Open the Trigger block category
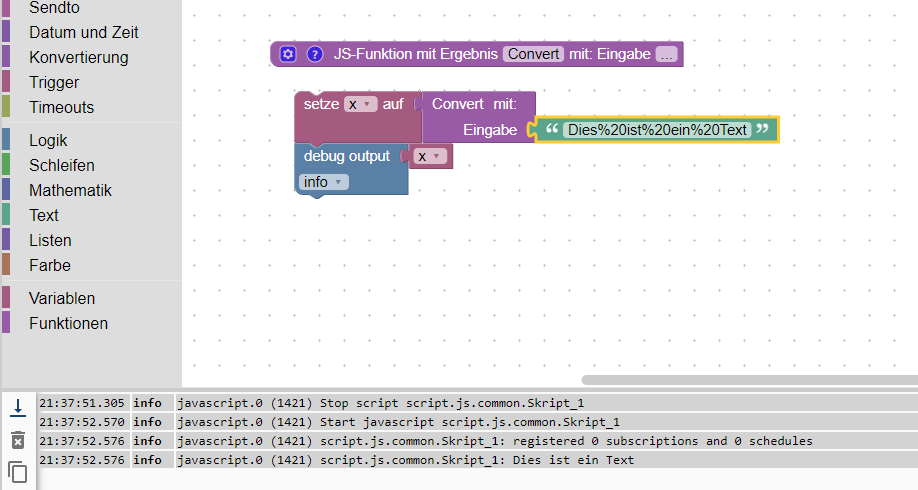The image size is (918, 490). click(54, 83)
